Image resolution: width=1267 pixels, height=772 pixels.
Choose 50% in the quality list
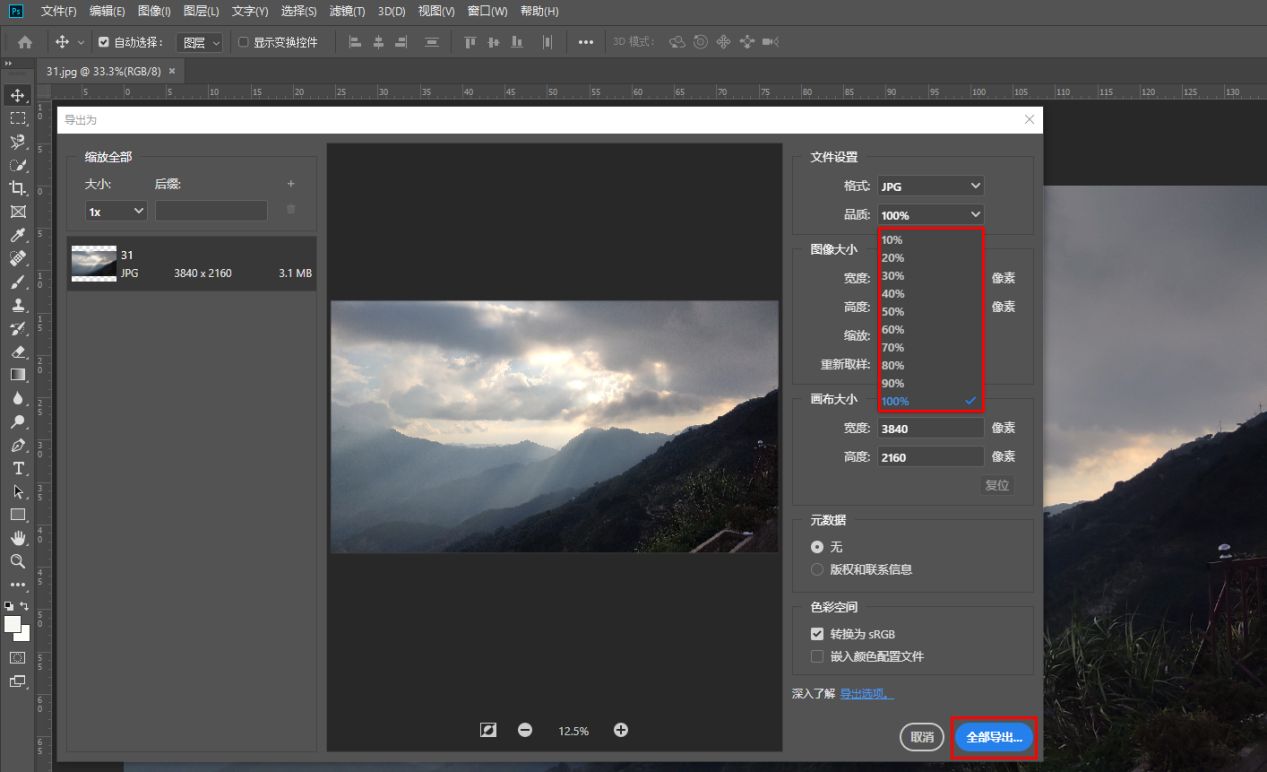[929, 312]
